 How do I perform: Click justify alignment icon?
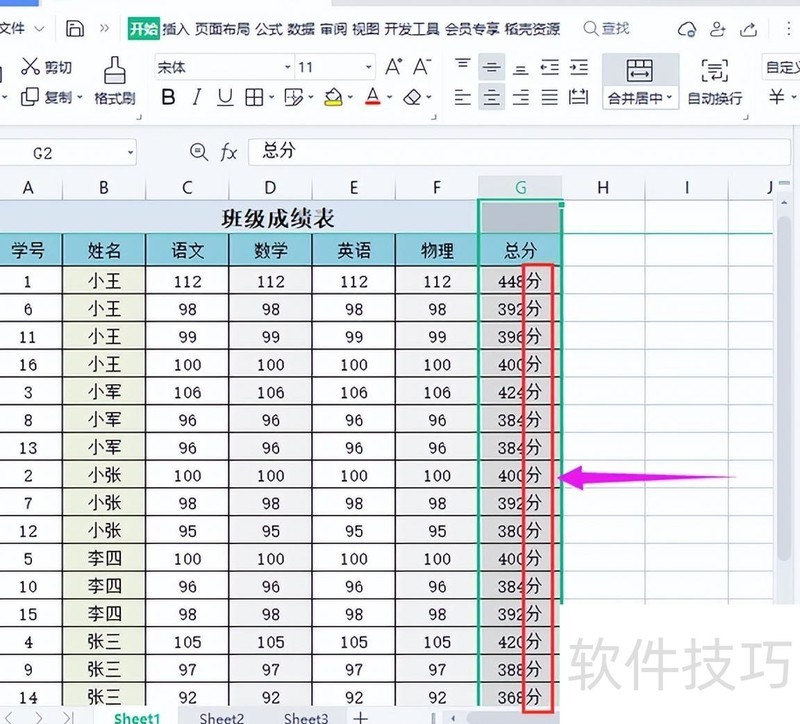tap(549, 96)
